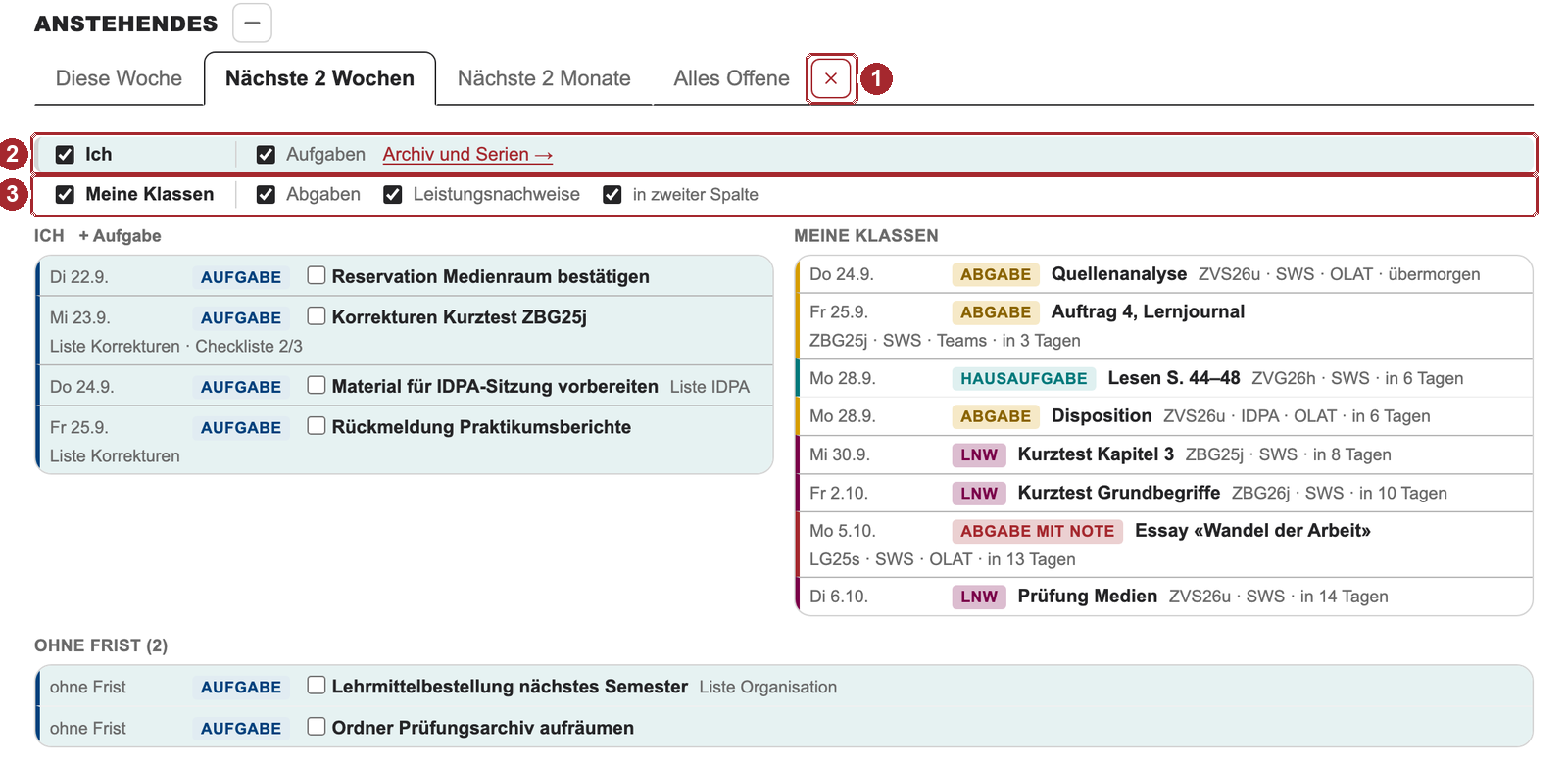The image size is (1568, 764).
Task: Uncheck the Leistungsnachweise filter
Action: click(x=392, y=195)
